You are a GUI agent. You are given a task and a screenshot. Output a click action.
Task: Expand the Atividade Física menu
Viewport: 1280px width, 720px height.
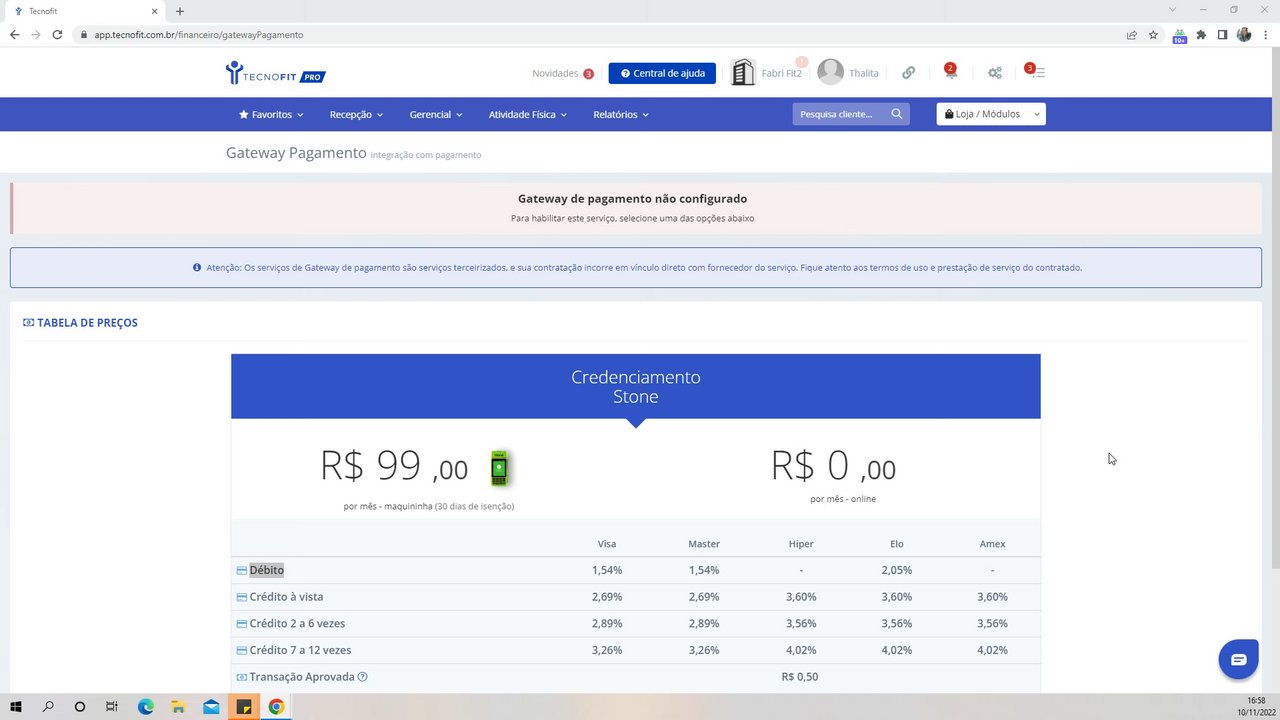[x=528, y=114]
